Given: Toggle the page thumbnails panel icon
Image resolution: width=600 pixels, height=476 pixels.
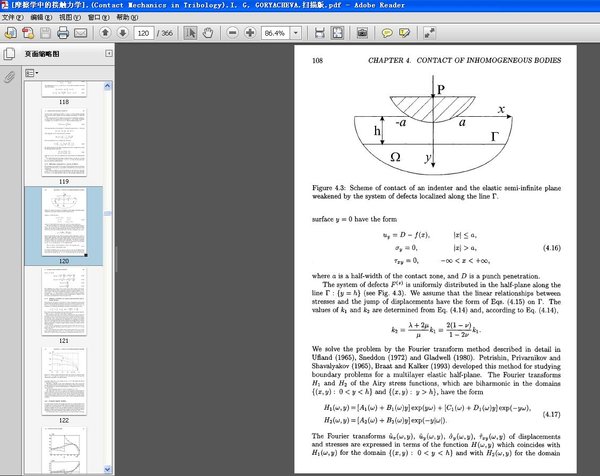Looking at the screenshot, I should pos(9,53).
